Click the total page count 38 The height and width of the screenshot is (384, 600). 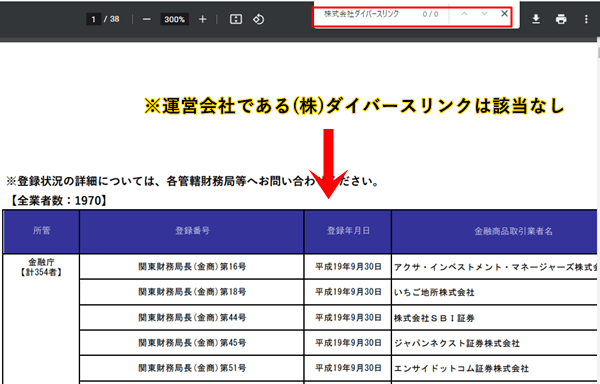[x=114, y=19]
